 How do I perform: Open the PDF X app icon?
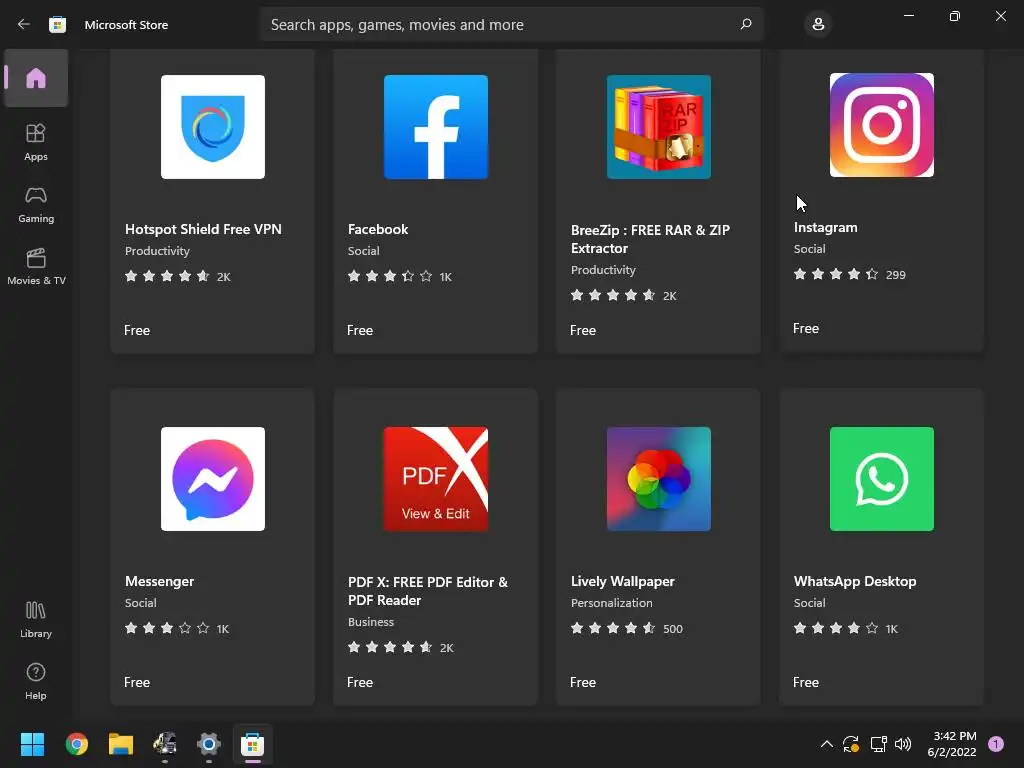click(x=436, y=479)
